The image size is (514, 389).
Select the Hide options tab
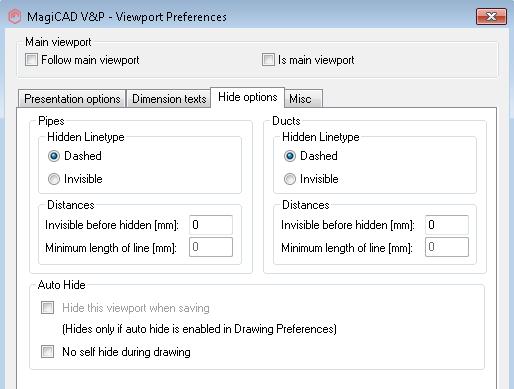pos(248,97)
